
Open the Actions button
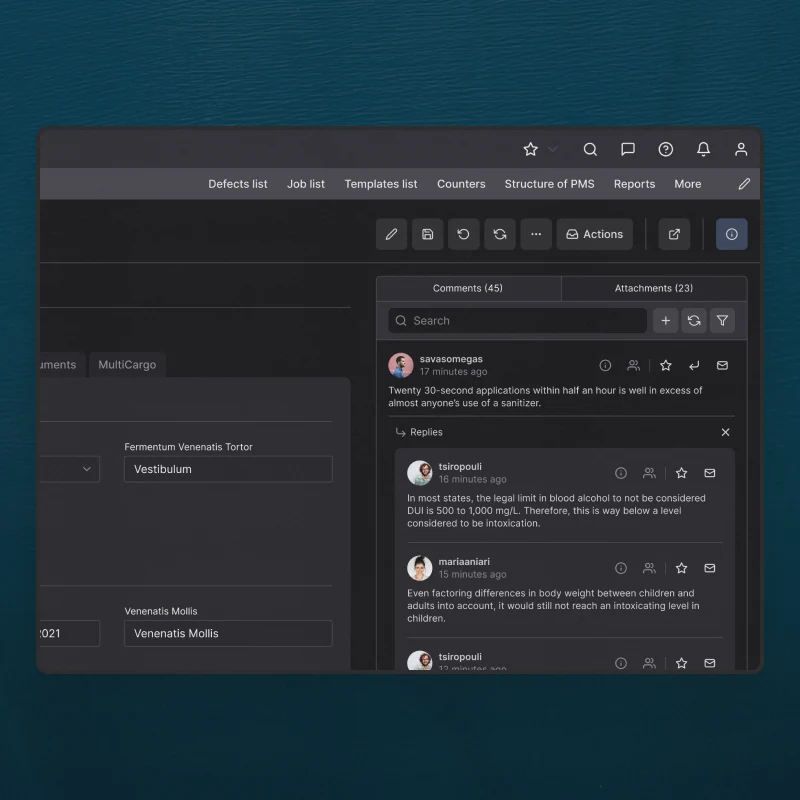click(x=594, y=234)
